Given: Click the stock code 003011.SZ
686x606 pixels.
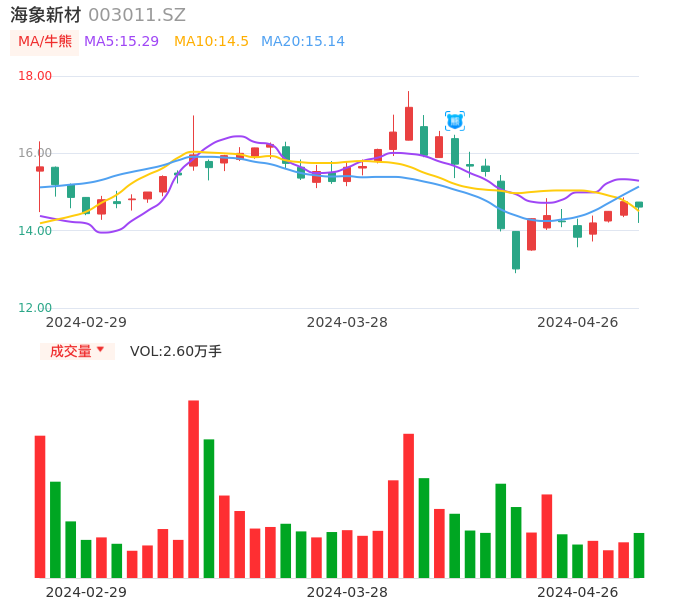Looking at the screenshot, I should [x=137, y=15].
